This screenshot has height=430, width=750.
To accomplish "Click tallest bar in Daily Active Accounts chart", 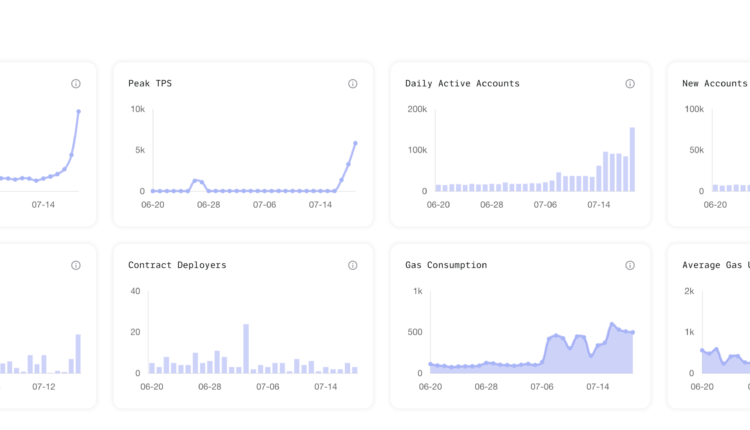I will coord(632,159).
